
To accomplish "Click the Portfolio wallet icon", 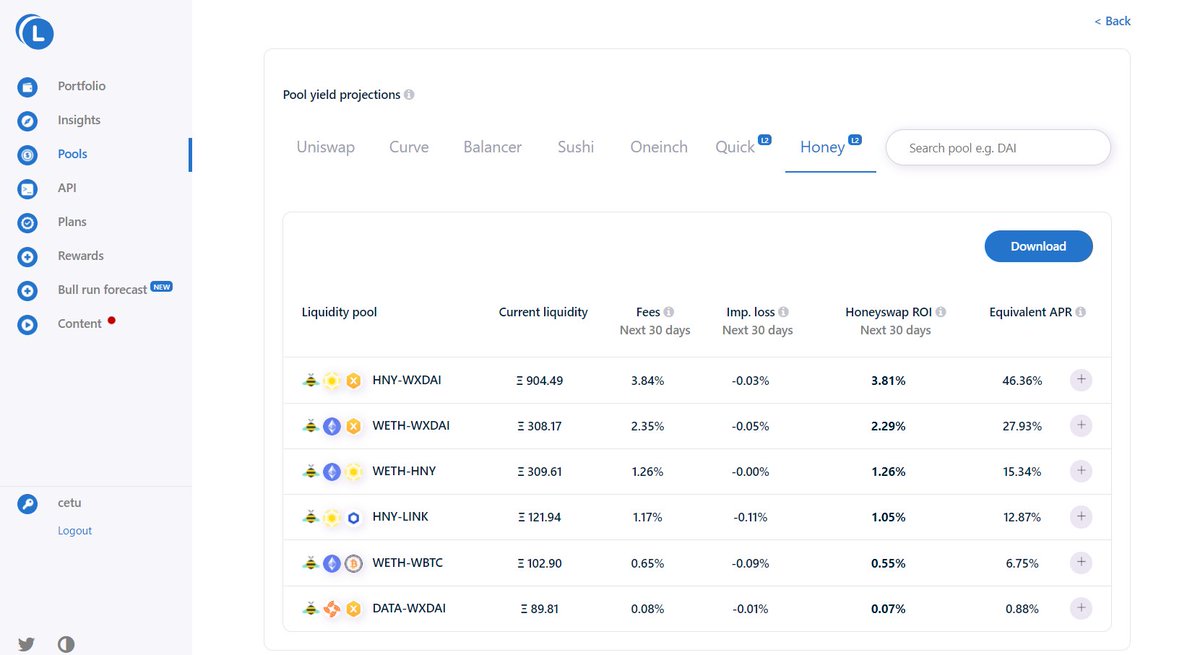I will tap(28, 87).
